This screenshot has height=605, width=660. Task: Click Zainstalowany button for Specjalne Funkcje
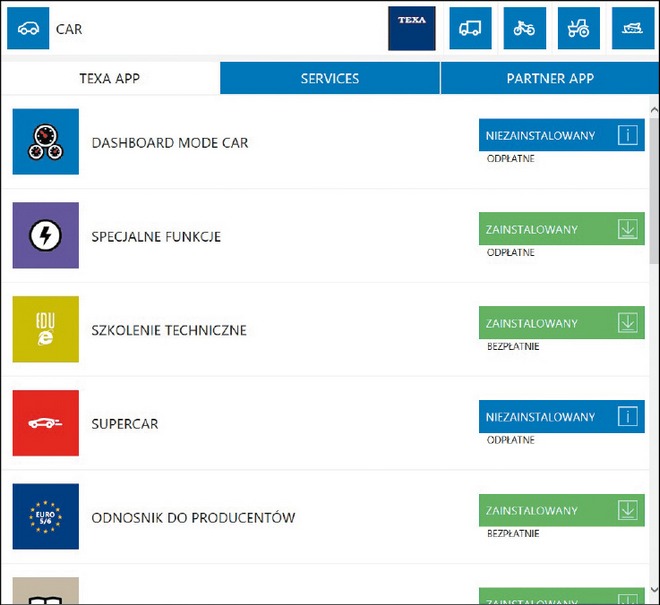tap(561, 229)
